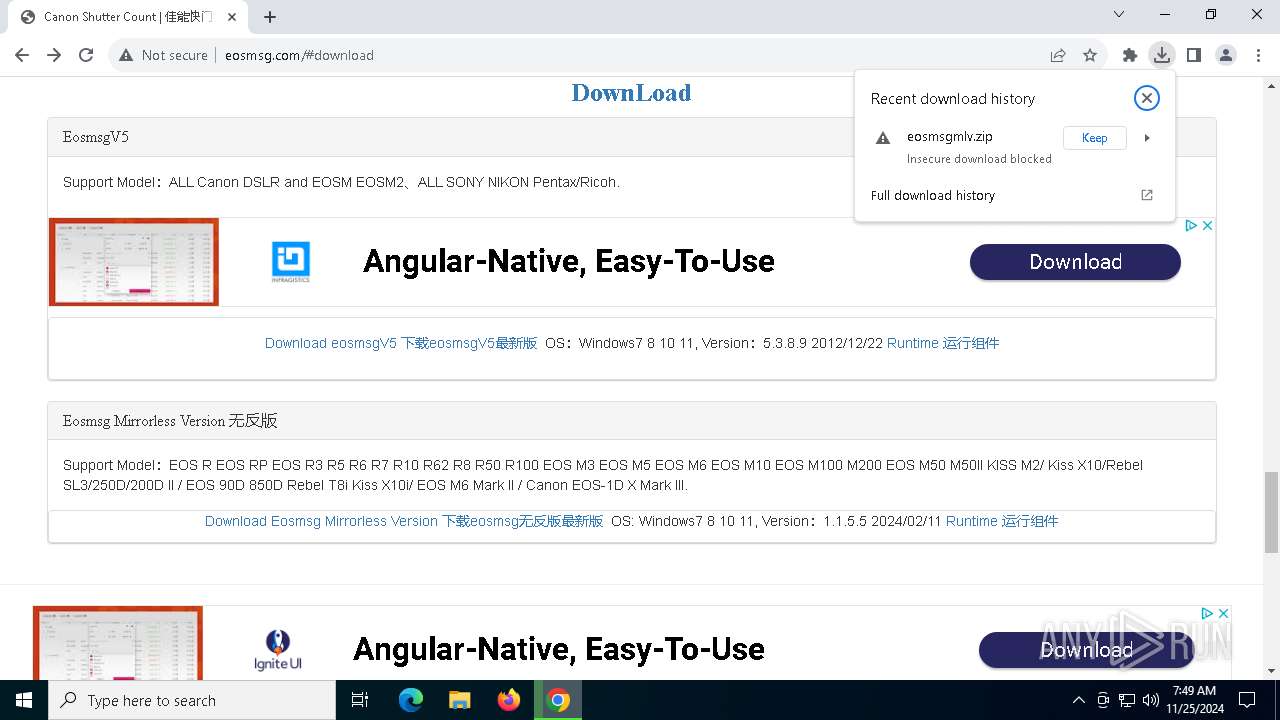Image resolution: width=1280 pixels, height=720 pixels.
Task: Click the Eosmsg Mirrorless Version header
Action: [x=632, y=421]
